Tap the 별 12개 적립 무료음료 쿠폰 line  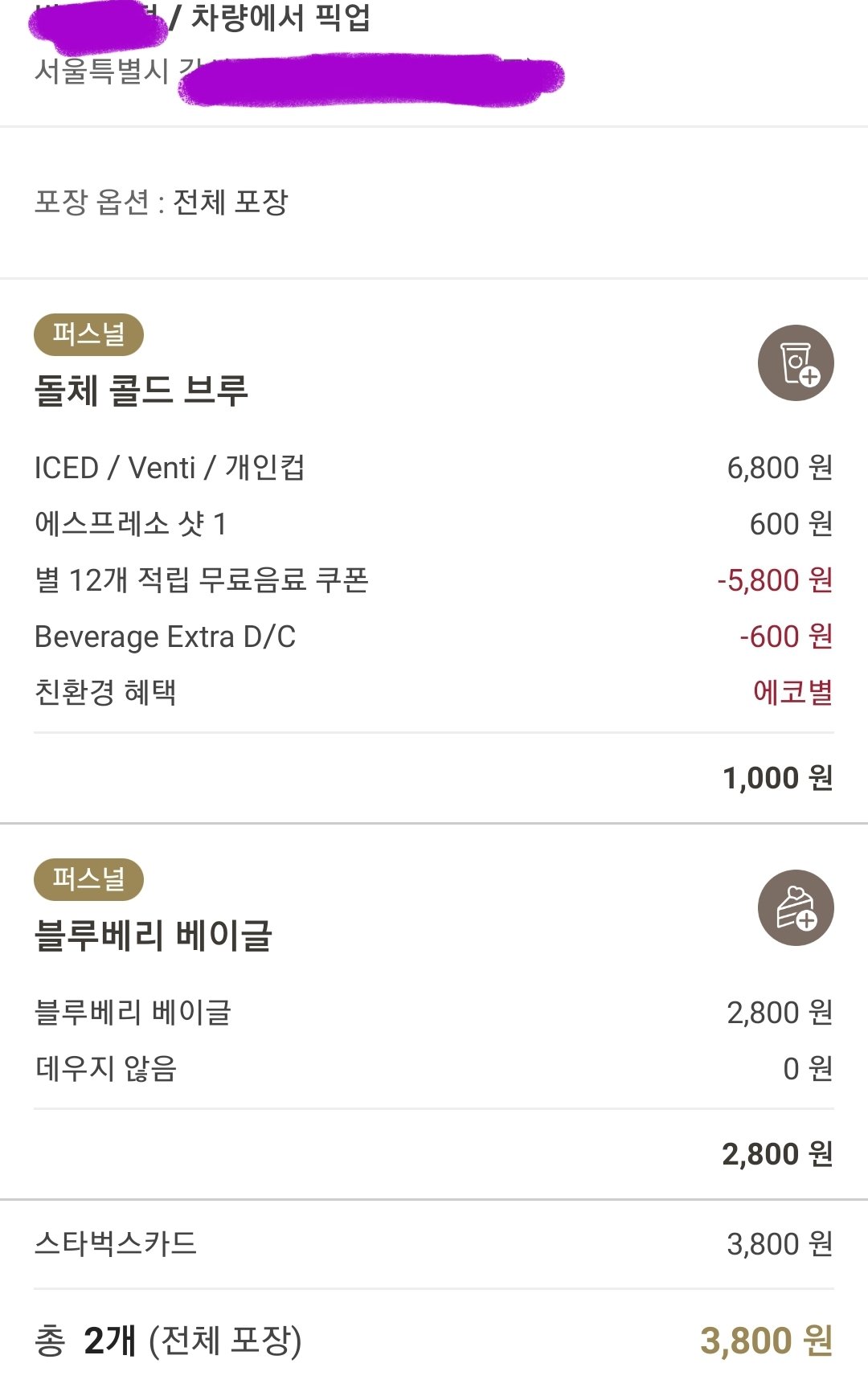[434, 580]
